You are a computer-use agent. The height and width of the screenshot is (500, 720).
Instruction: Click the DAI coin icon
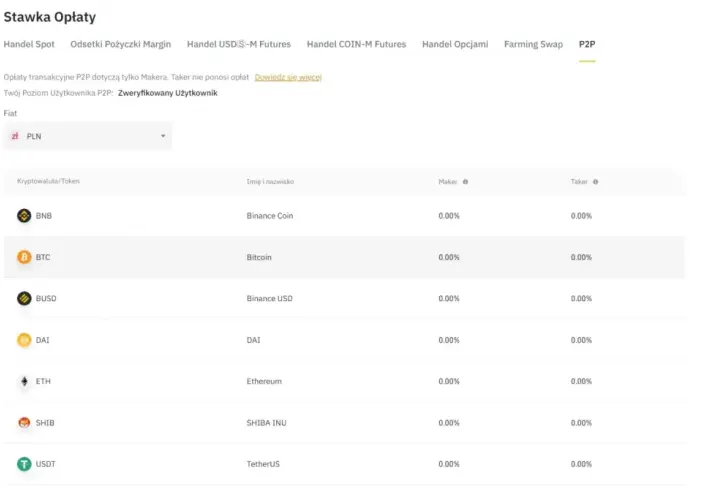click(x=24, y=340)
